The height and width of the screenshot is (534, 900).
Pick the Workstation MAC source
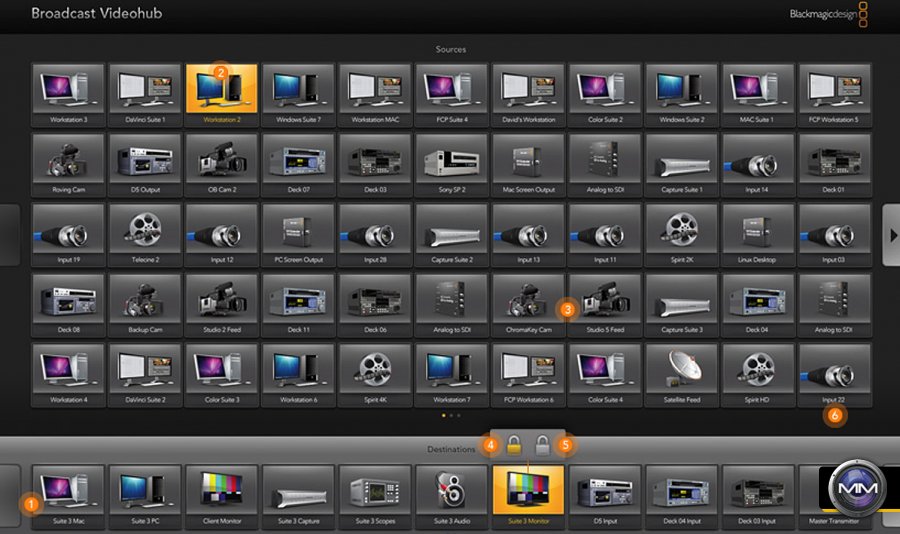[x=375, y=95]
